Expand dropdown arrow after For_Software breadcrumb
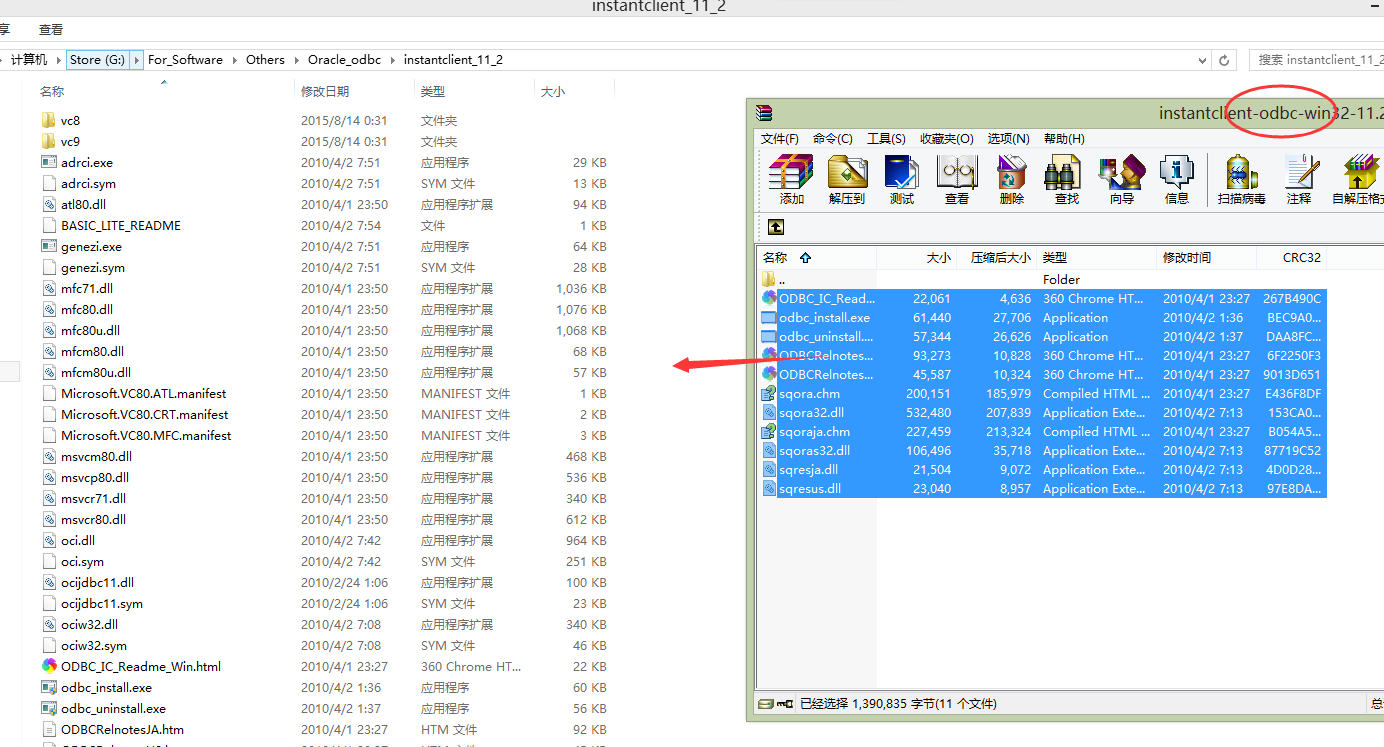Screen dimensions: 1384x747 click(234, 60)
